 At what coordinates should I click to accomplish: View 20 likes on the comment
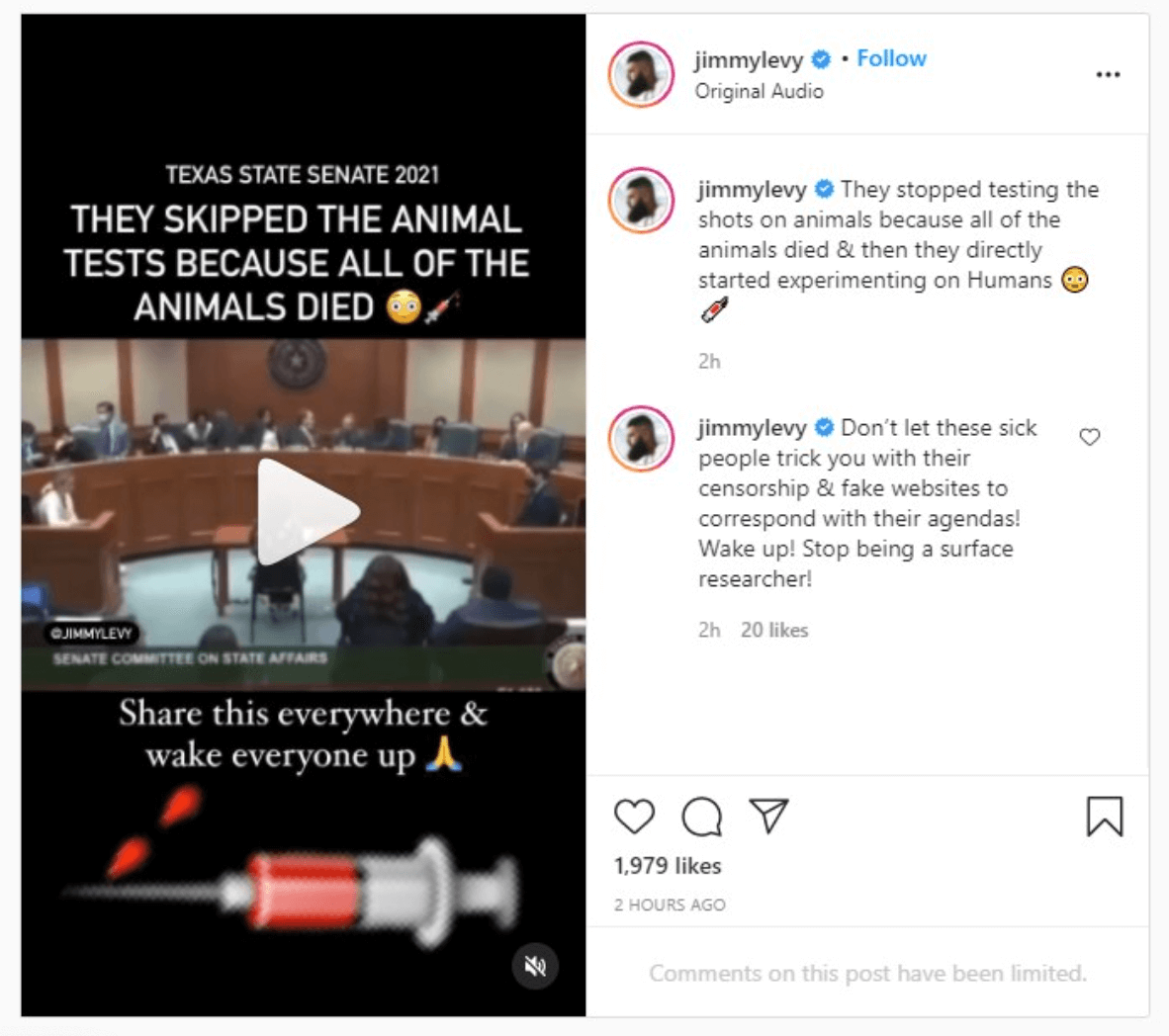pyautogui.click(x=773, y=630)
